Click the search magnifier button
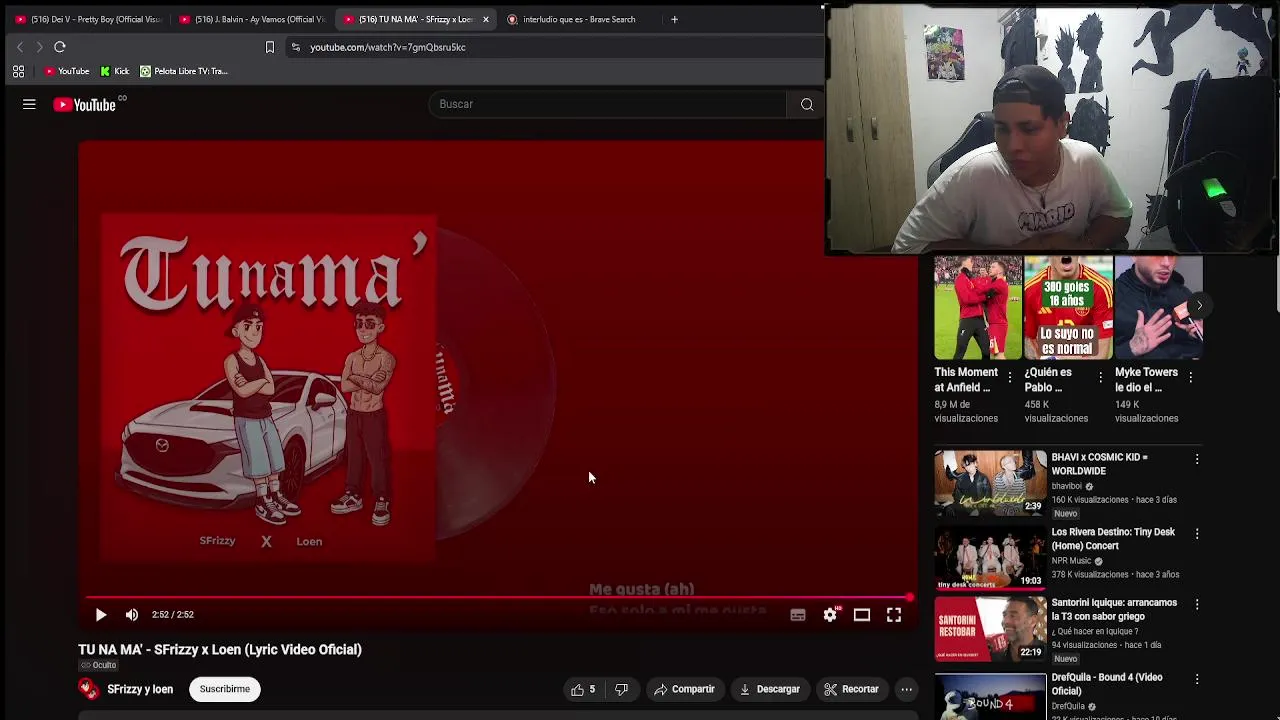Viewport: 1280px width, 720px height. click(x=807, y=104)
